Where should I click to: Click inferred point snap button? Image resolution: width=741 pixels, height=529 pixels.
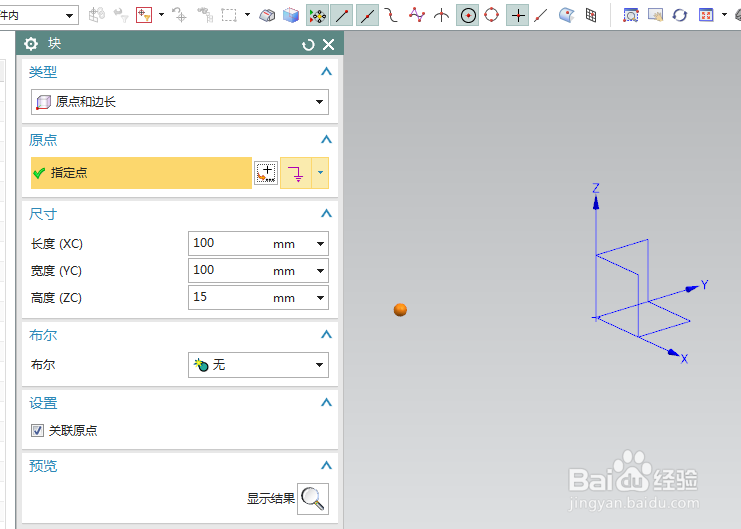296,173
